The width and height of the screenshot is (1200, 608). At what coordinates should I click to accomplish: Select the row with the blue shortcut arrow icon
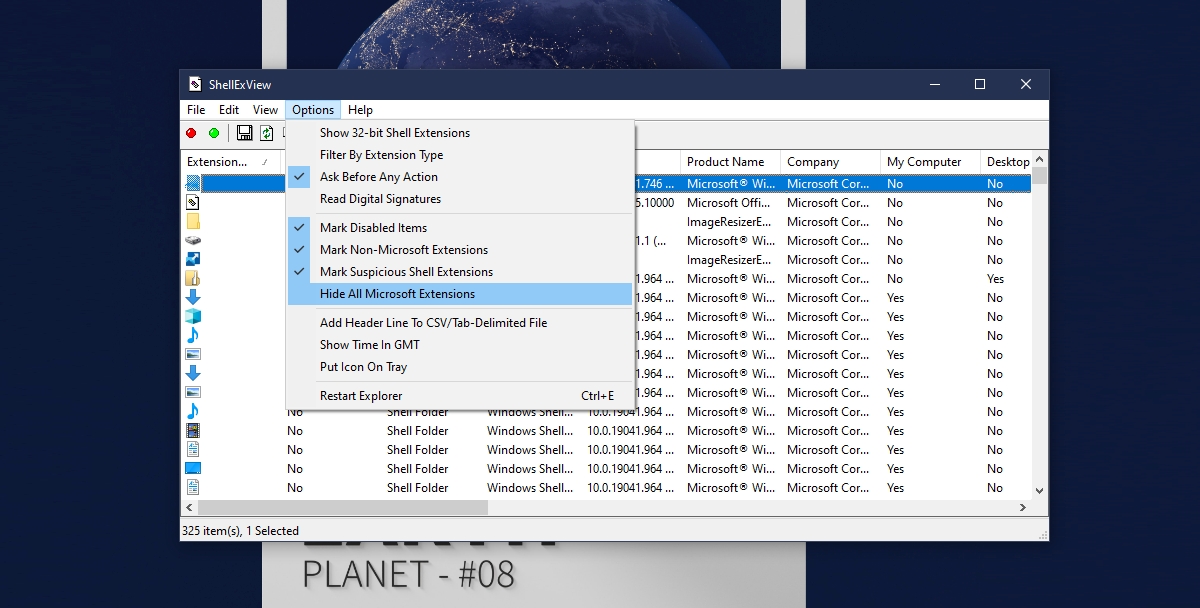pyautogui.click(x=193, y=260)
